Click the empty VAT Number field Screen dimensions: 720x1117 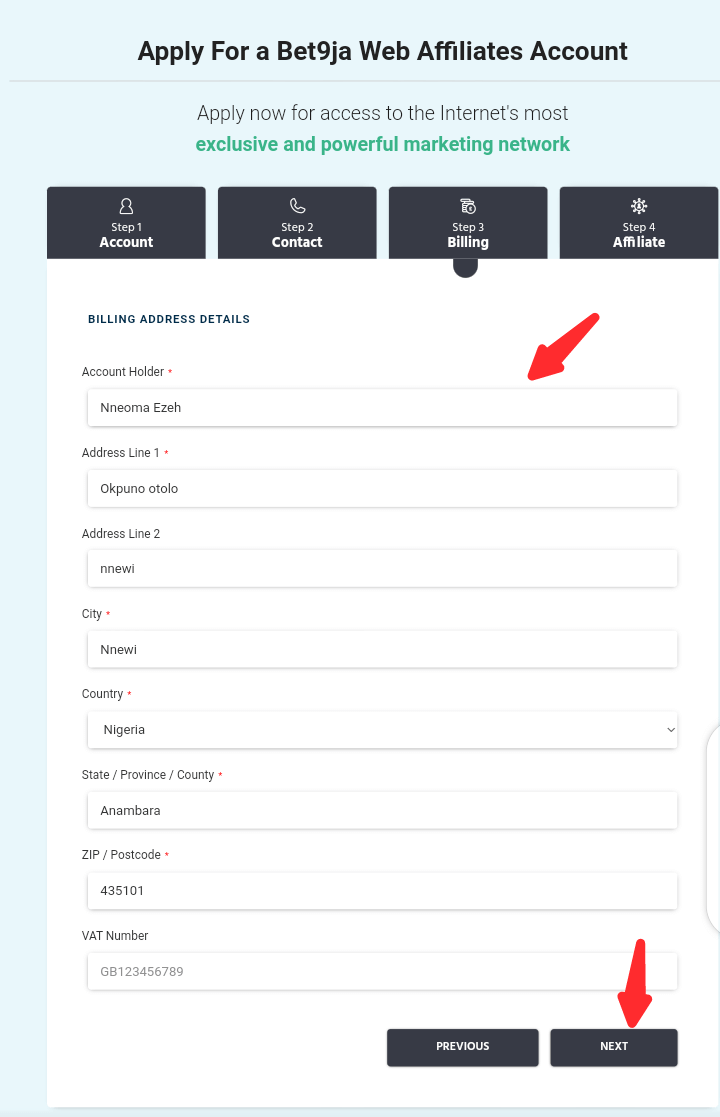click(x=382, y=971)
